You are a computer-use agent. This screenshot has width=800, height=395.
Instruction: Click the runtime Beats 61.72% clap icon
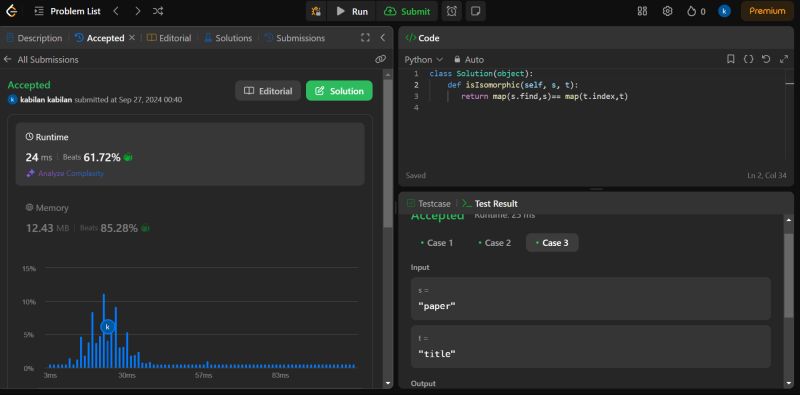128,158
